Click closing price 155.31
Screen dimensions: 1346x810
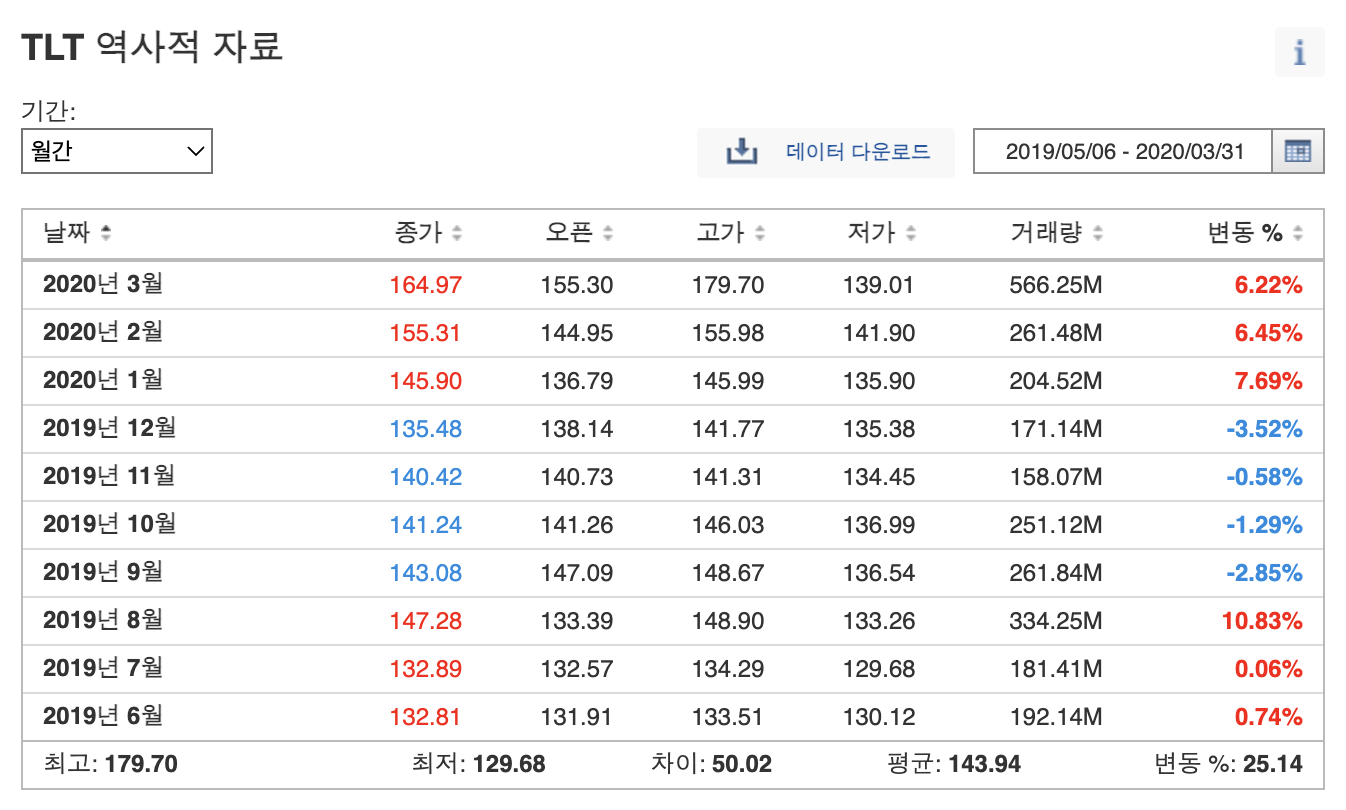click(426, 333)
